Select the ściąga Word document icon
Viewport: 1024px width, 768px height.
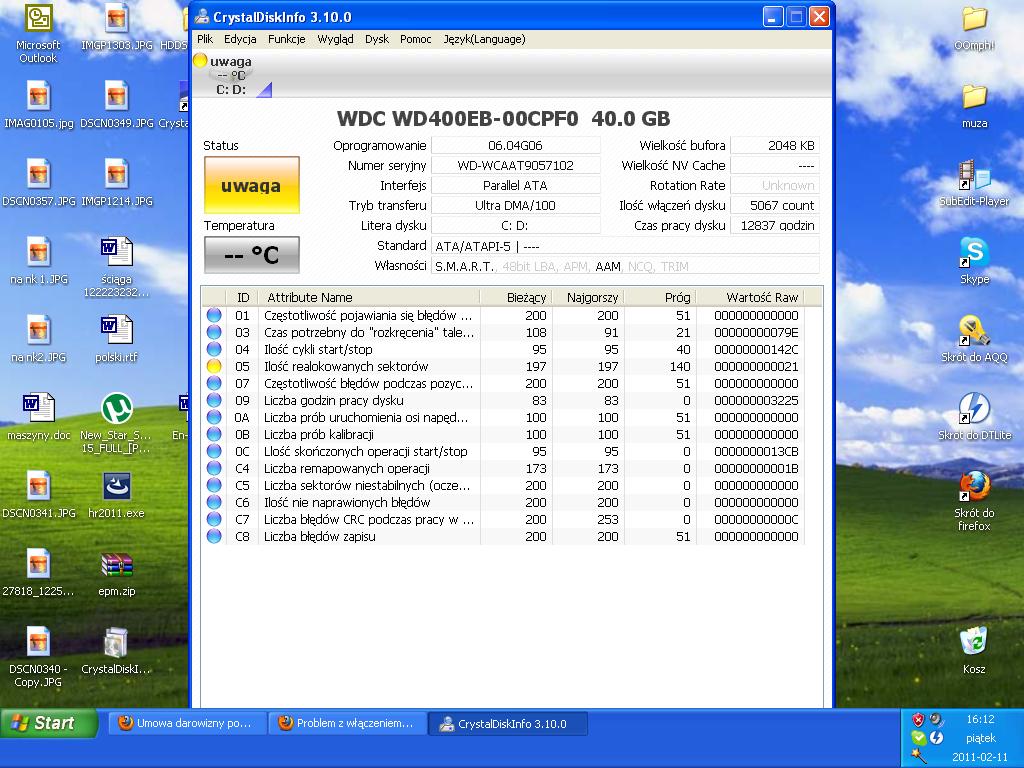[116, 266]
